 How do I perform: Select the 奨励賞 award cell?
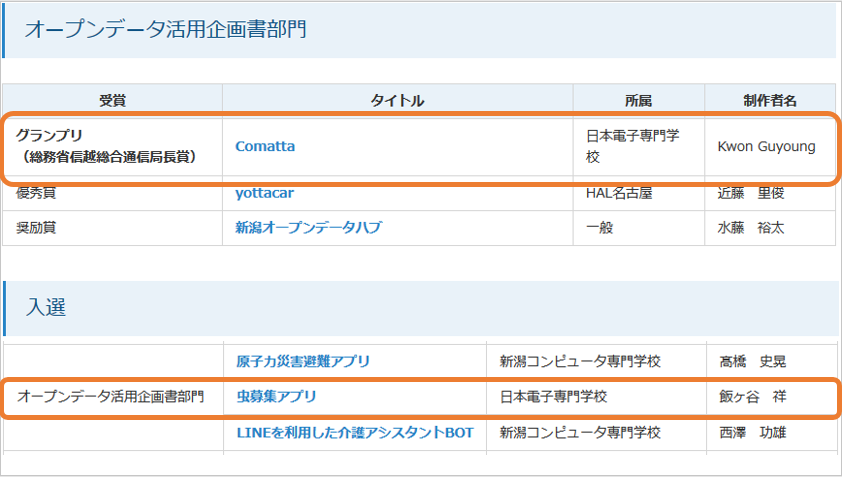tap(36, 228)
